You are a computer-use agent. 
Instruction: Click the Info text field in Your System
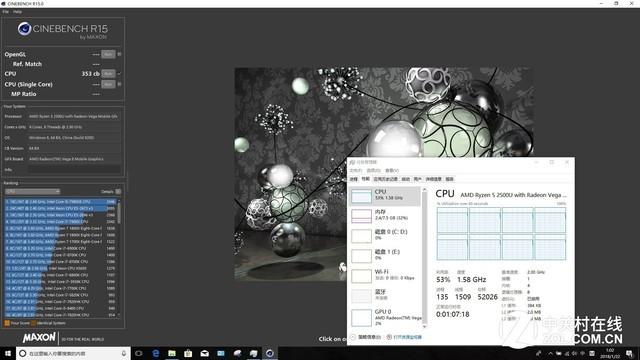(x=74, y=169)
